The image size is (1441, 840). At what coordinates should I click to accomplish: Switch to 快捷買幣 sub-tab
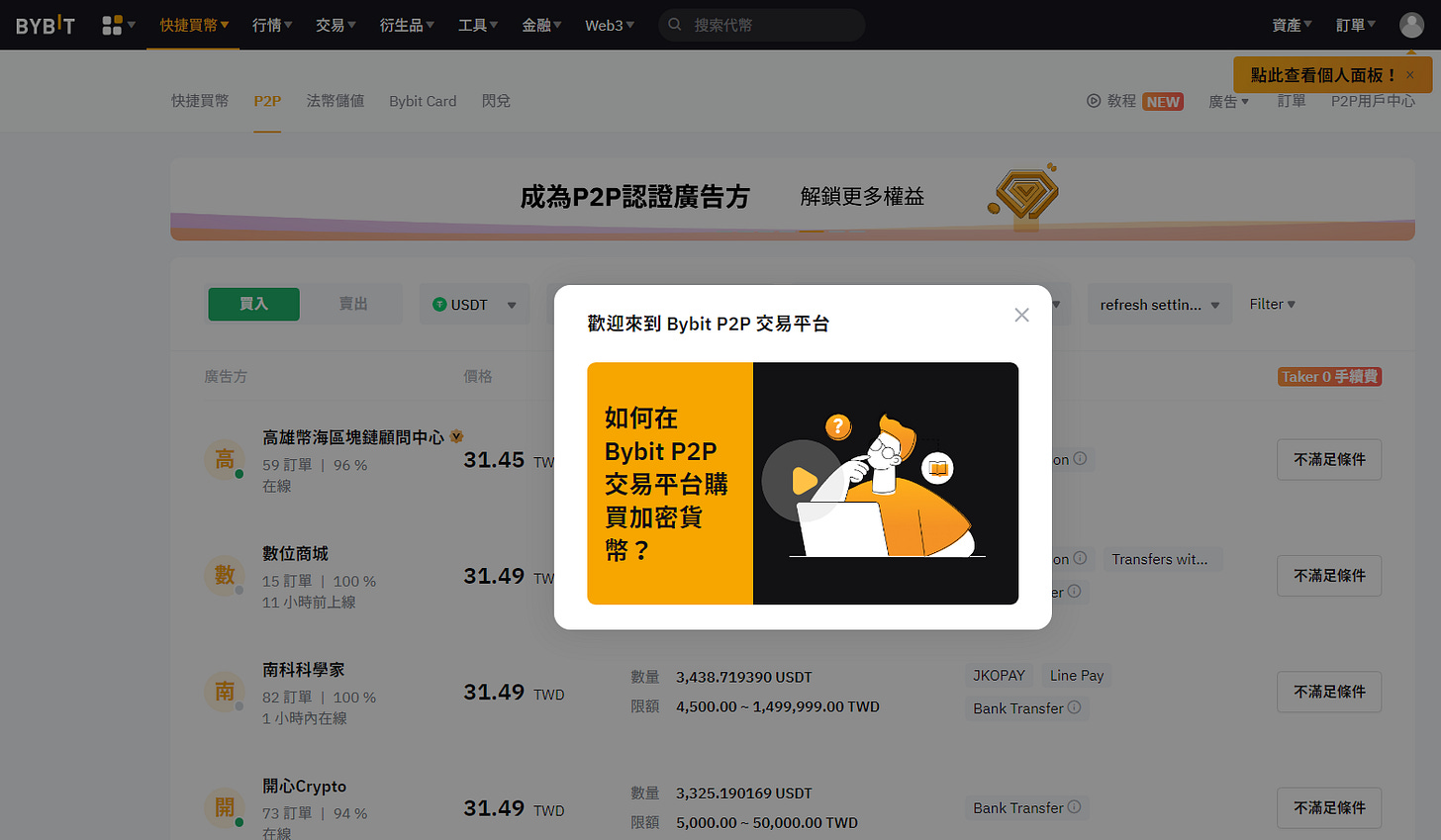200,101
